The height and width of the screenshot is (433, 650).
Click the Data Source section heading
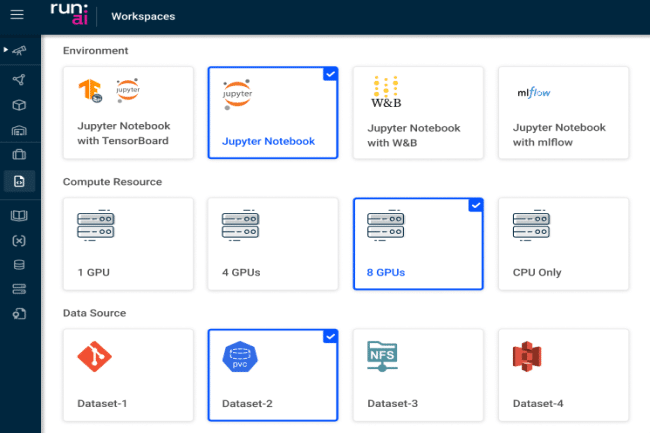(x=95, y=313)
